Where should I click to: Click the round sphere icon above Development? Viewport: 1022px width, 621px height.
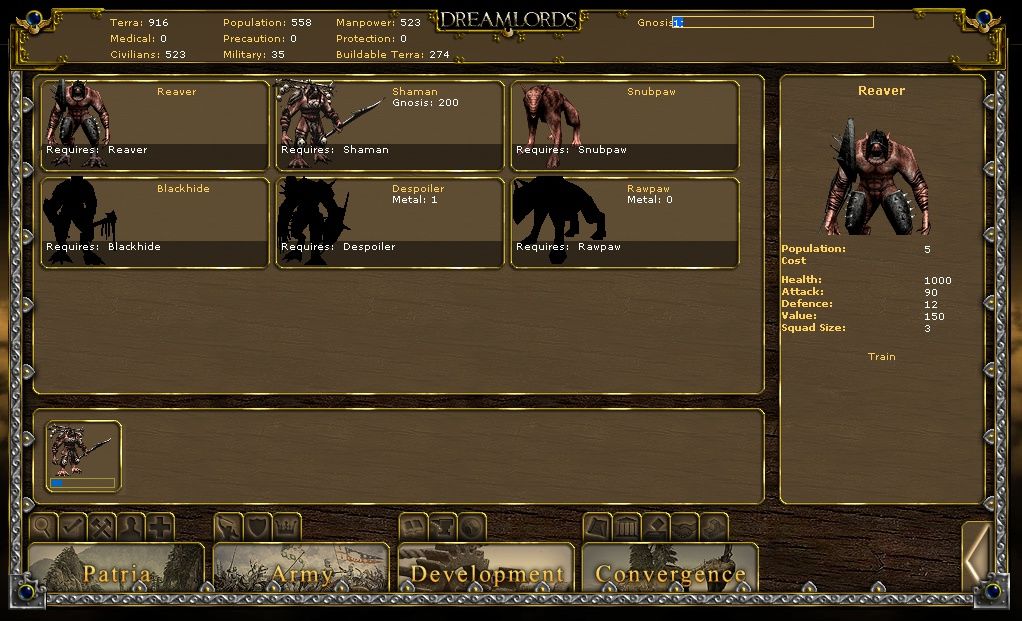(x=472, y=527)
